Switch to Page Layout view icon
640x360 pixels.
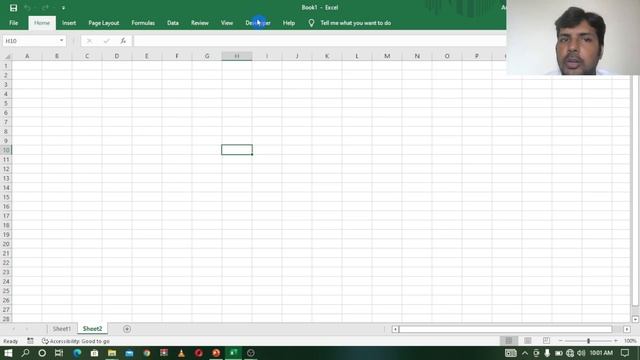tap(528, 341)
